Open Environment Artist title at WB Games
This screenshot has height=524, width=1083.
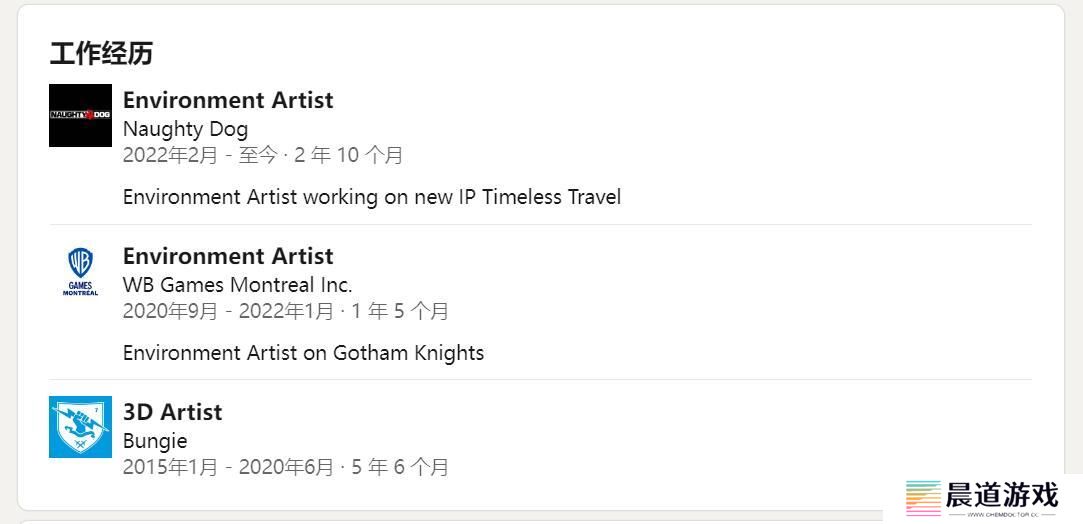[228, 256]
